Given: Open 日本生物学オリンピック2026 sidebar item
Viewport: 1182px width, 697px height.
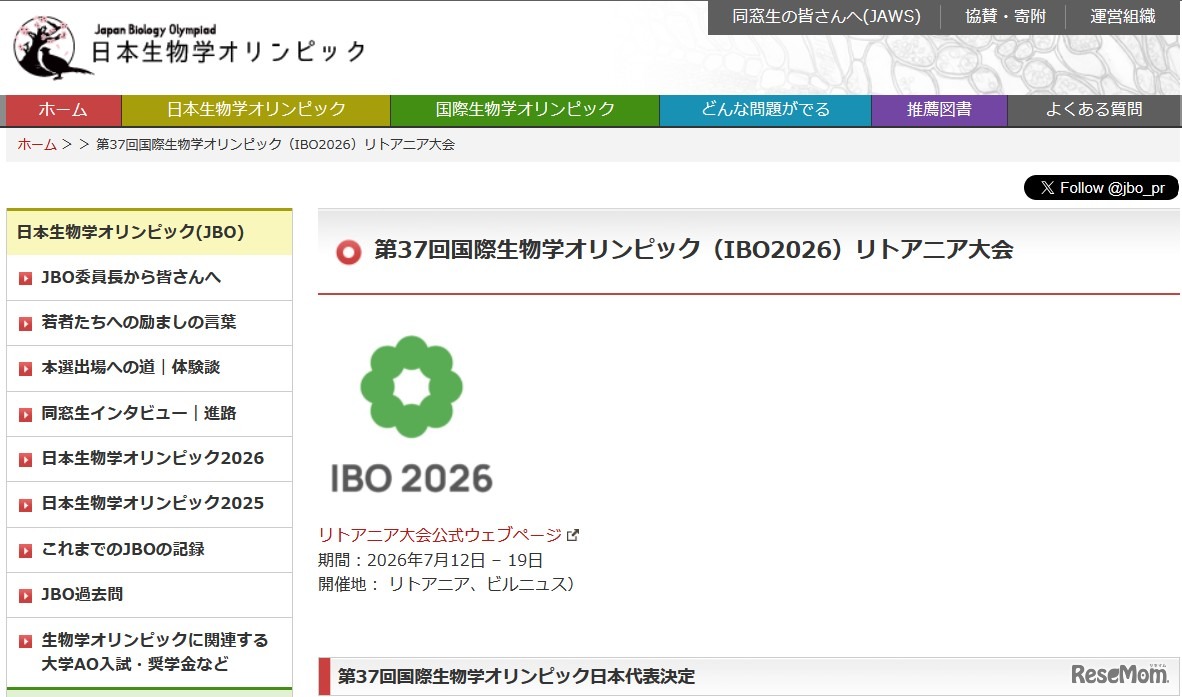Looking at the screenshot, I should 149,460.
